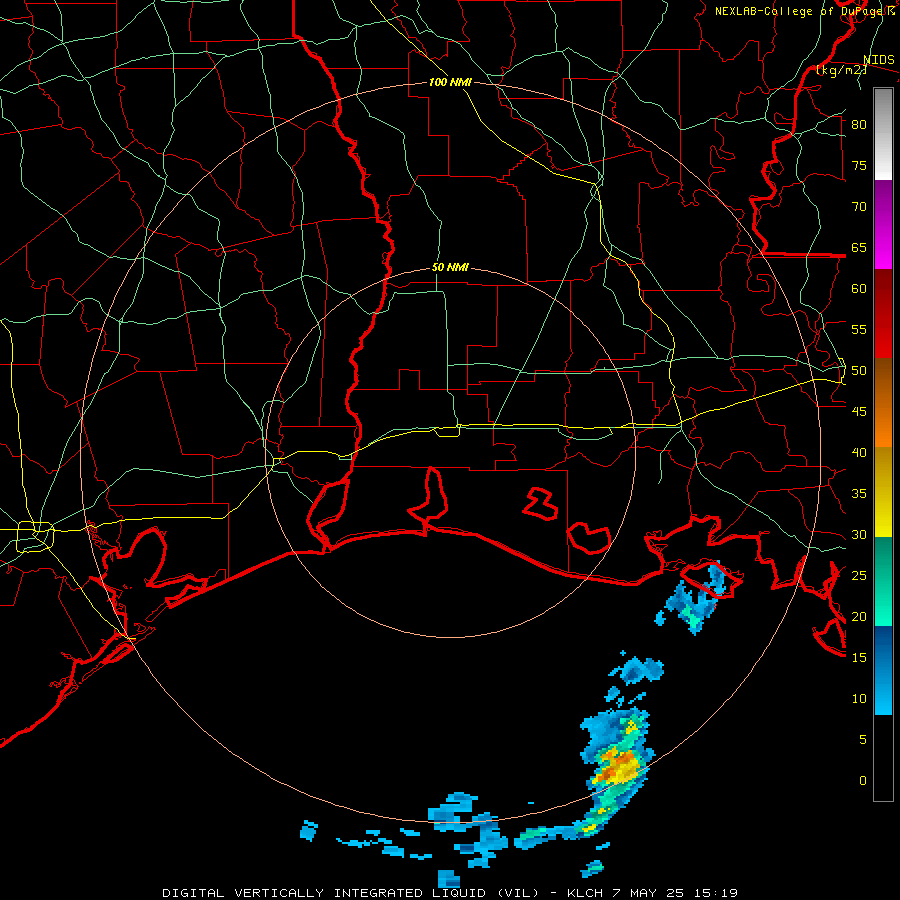
Task: Click the 35 value on the color scale
Action: tap(859, 494)
